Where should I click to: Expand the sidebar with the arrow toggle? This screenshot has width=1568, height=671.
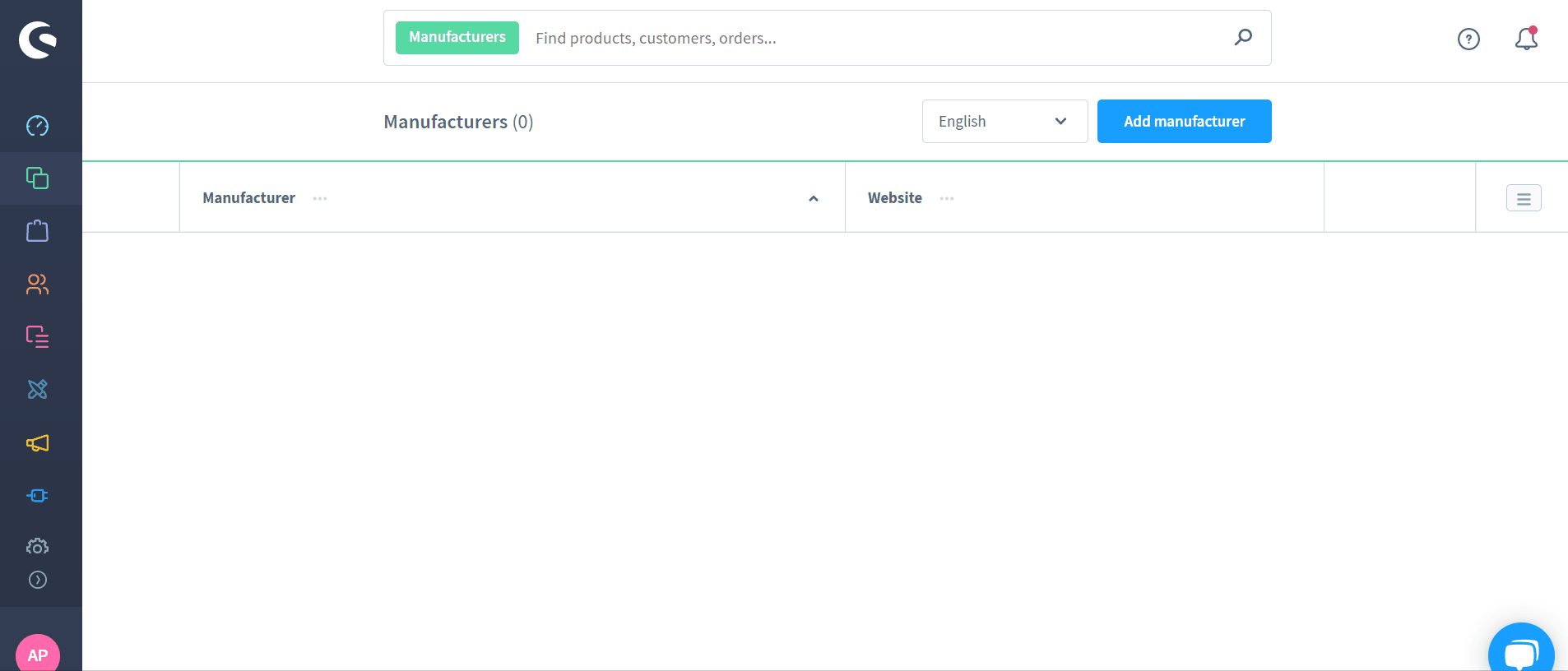38,580
